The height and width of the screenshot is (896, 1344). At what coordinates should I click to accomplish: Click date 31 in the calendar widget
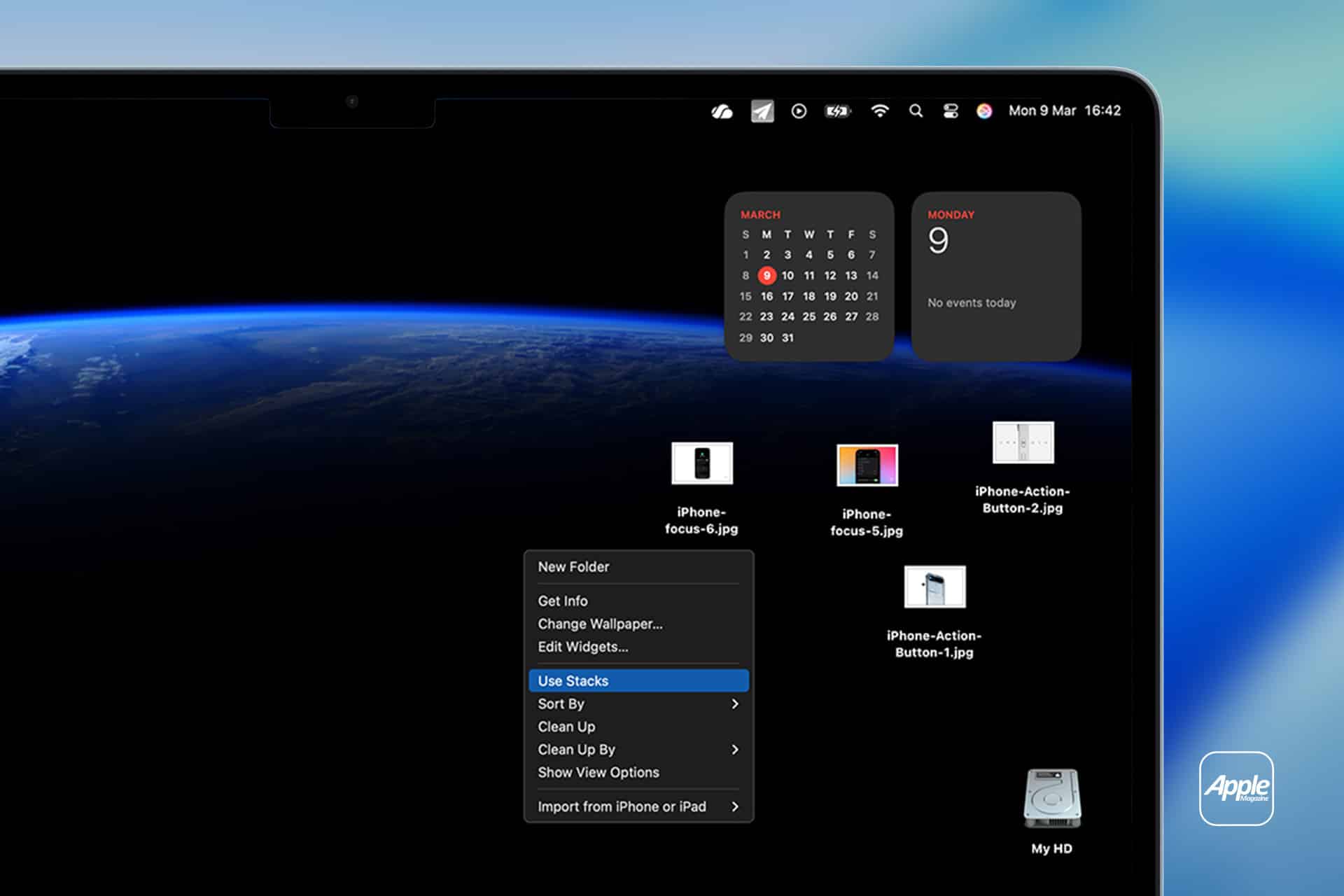(788, 337)
